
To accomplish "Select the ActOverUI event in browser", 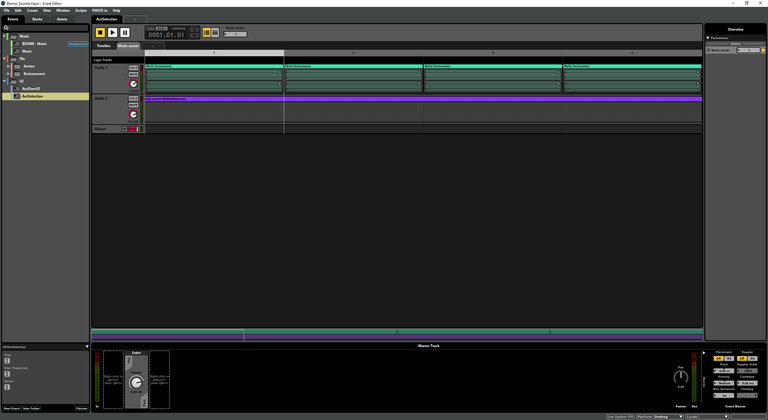I will point(30,89).
